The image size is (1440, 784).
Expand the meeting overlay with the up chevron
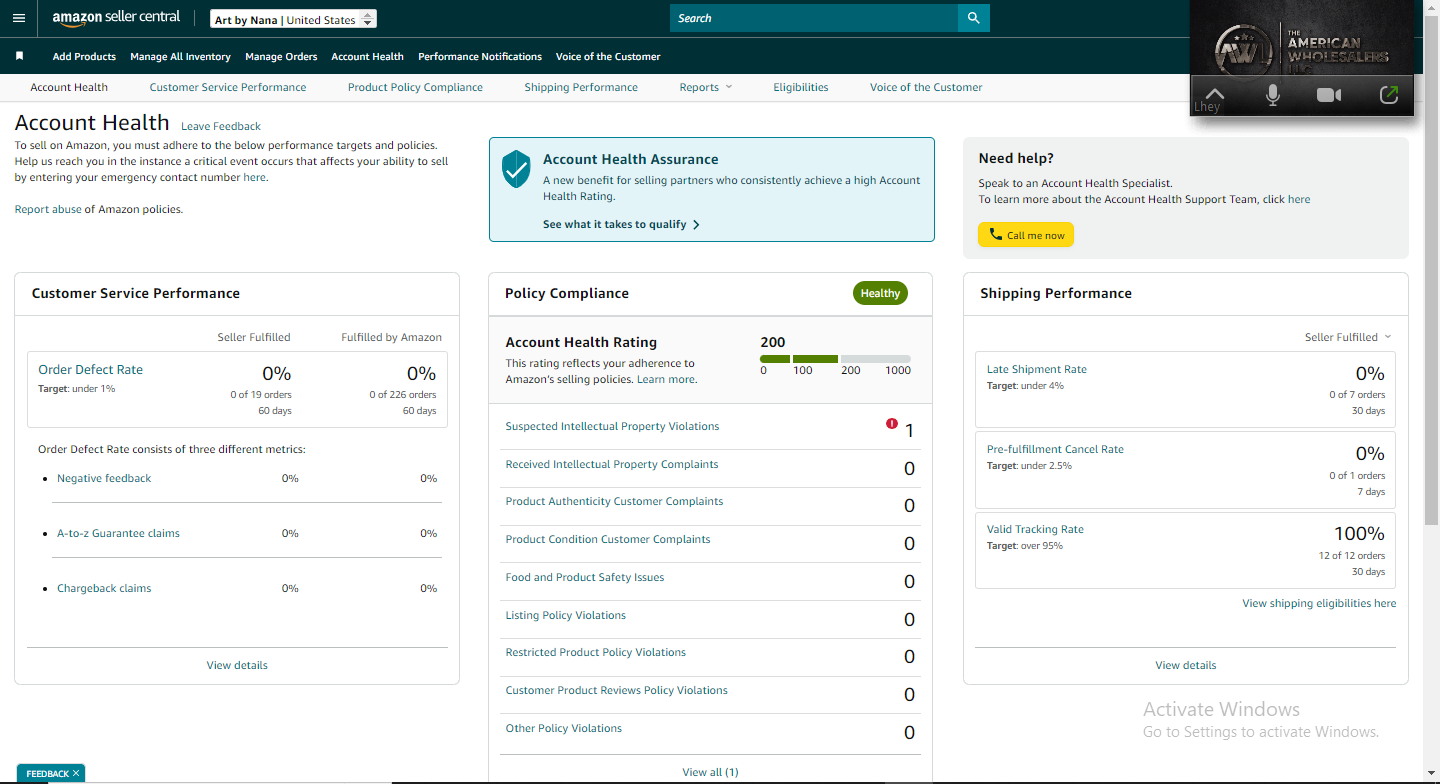[x=1214, y=93]
